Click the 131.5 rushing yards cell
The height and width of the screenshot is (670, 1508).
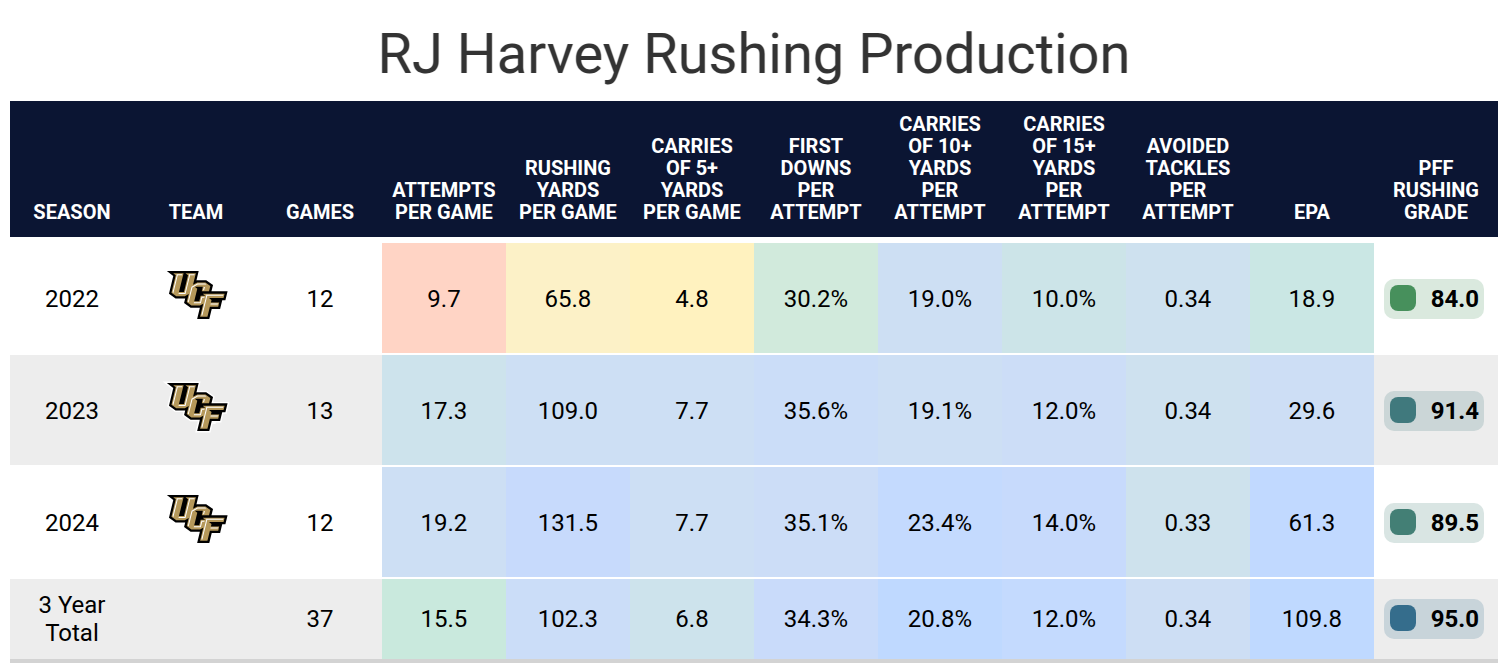pos(568,523)
